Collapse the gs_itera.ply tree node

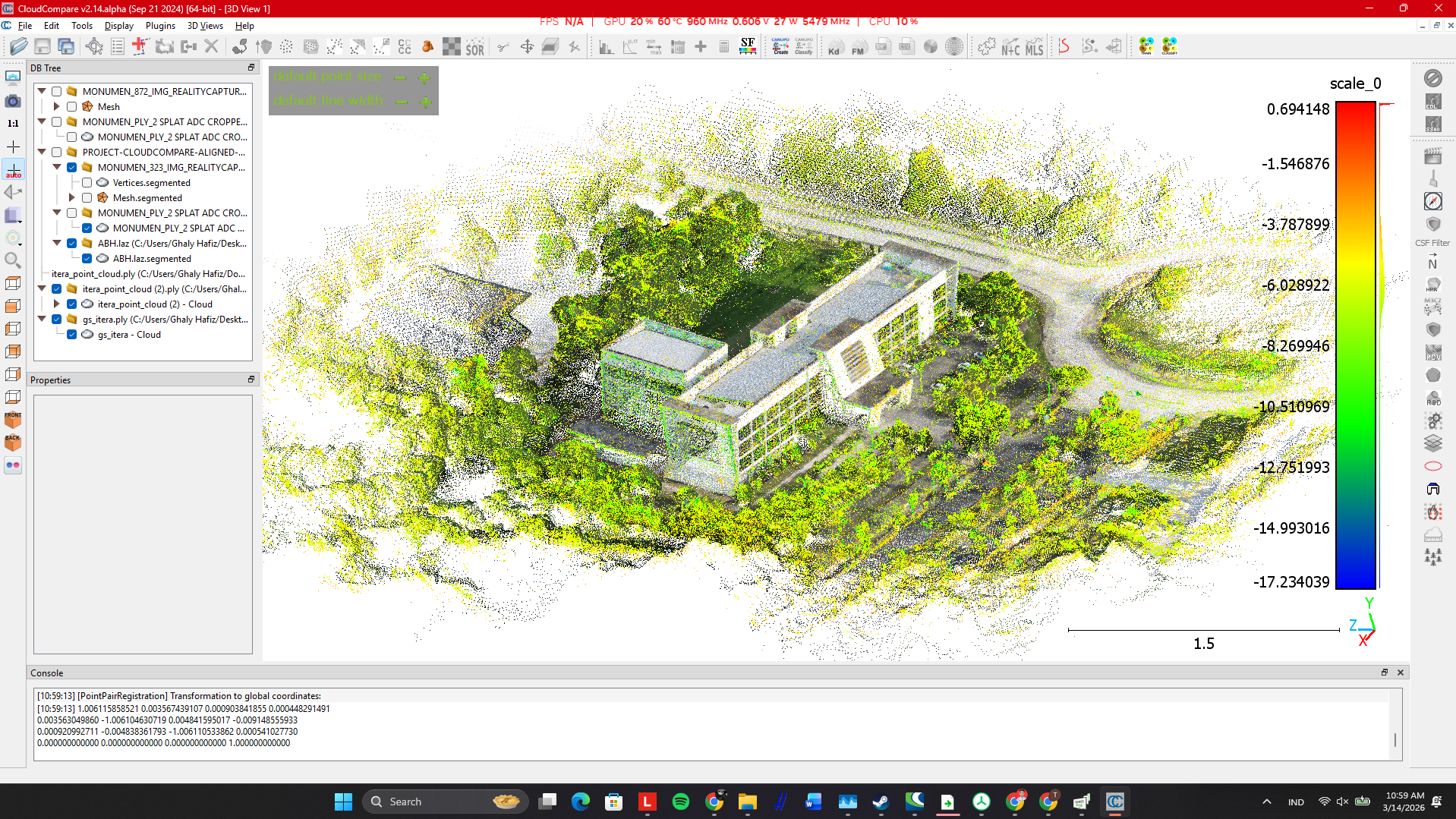pos(42,319)
